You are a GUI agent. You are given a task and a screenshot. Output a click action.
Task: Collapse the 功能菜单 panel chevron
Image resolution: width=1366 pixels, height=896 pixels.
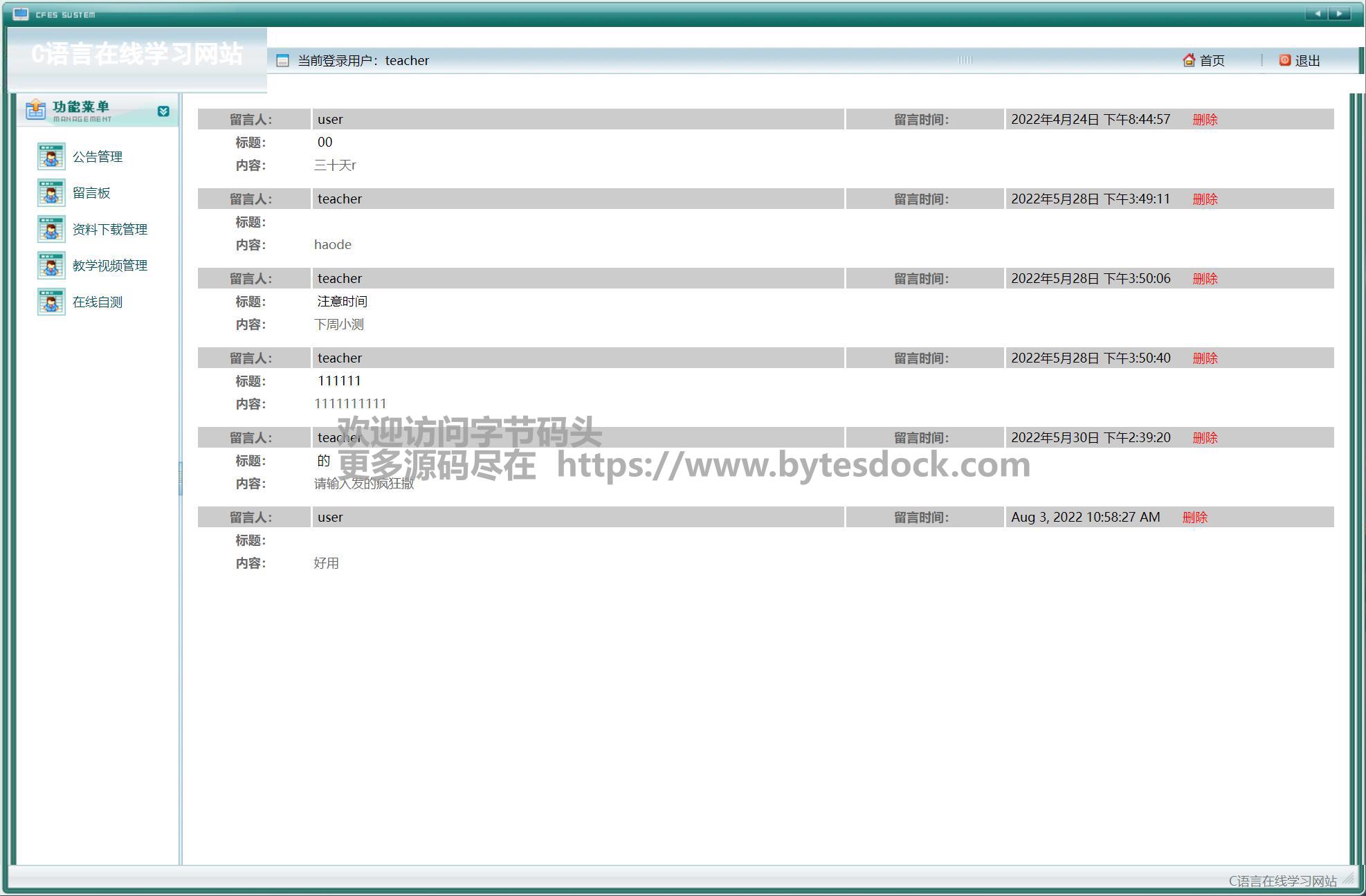click(x=163, y=111)
